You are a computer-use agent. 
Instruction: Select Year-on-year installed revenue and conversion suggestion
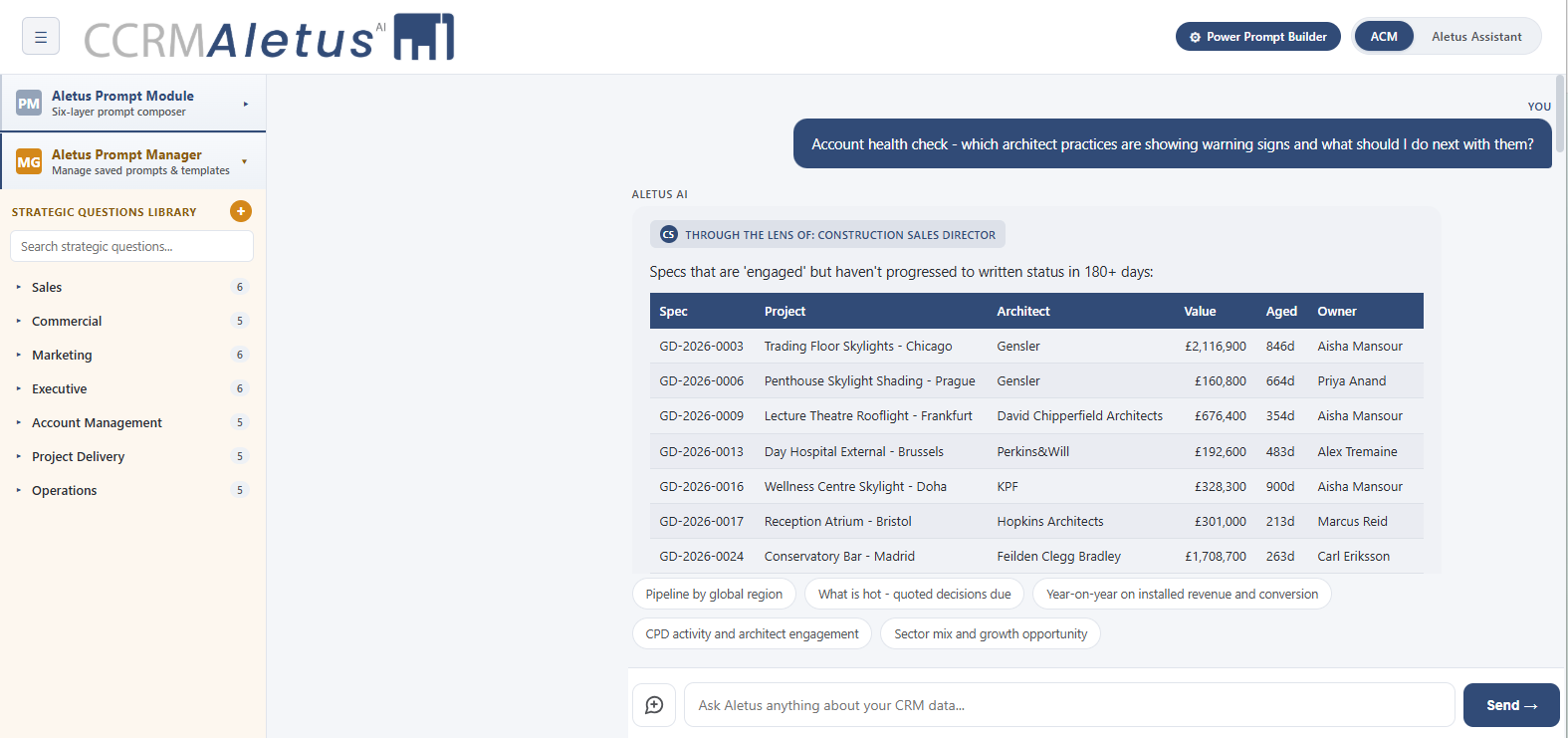pos(1182,595)
